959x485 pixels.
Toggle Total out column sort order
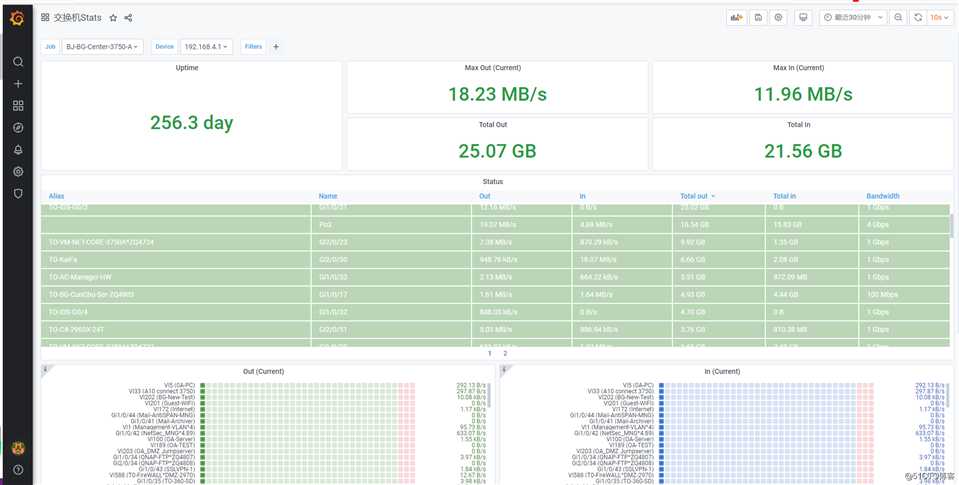697,196
